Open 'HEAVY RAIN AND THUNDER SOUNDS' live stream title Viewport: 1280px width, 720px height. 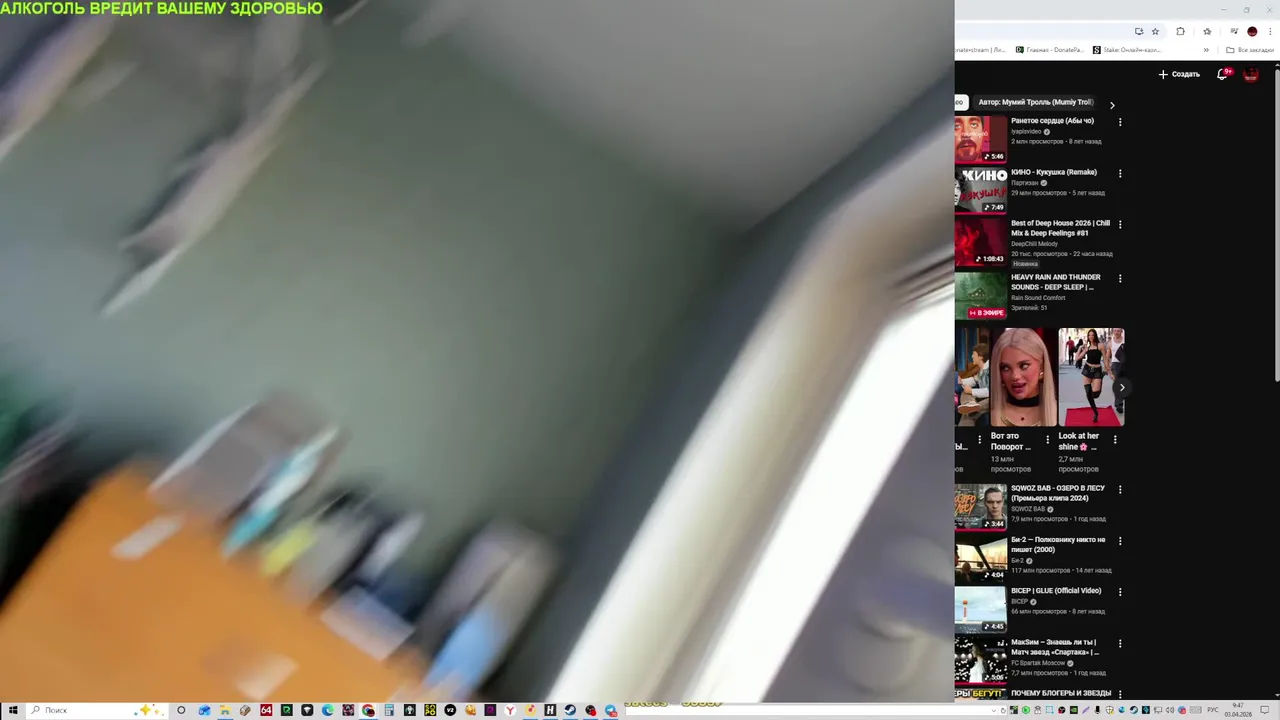click(1055, 282)
